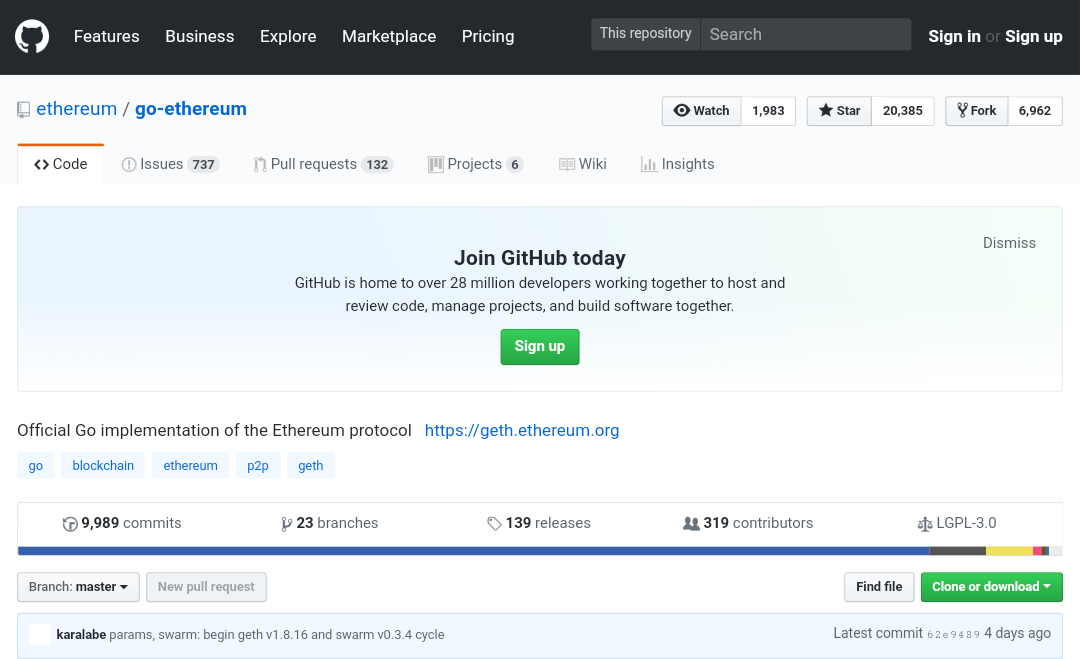Click the Find file button

pyautogui.click(x=879, y=587)
